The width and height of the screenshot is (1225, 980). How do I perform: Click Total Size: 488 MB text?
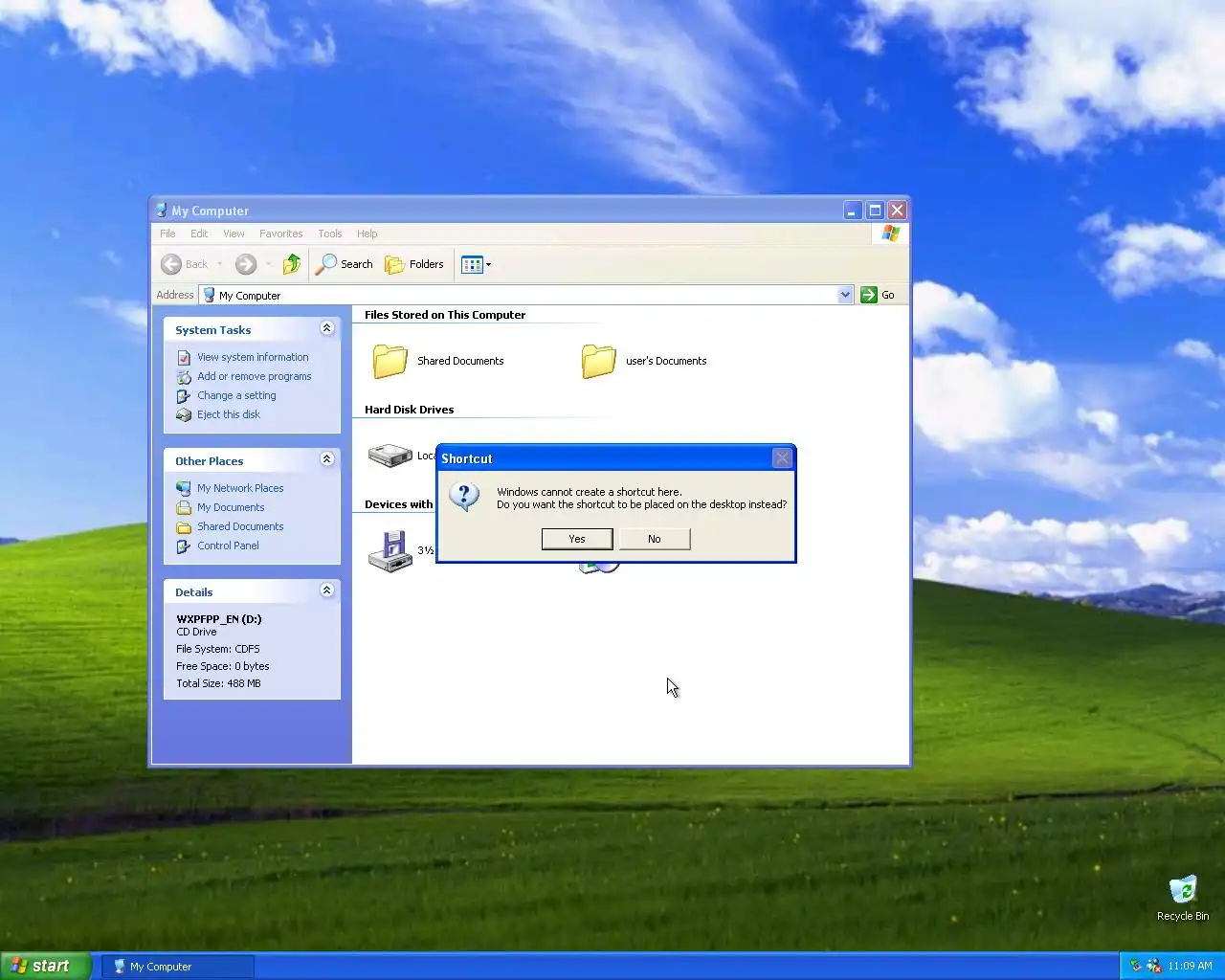tap(218, 683)
